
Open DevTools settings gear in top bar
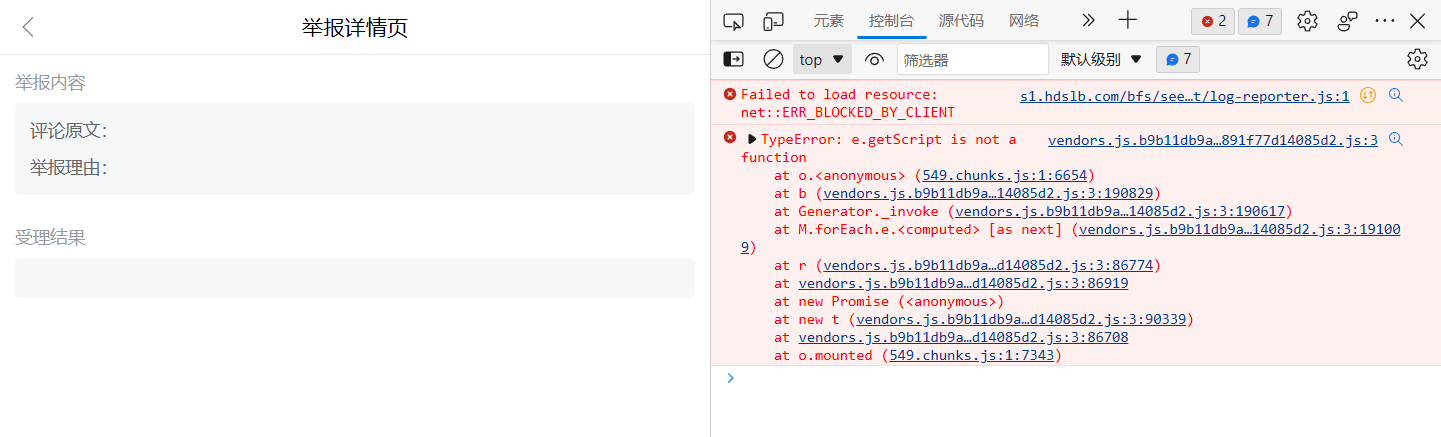1307,21
